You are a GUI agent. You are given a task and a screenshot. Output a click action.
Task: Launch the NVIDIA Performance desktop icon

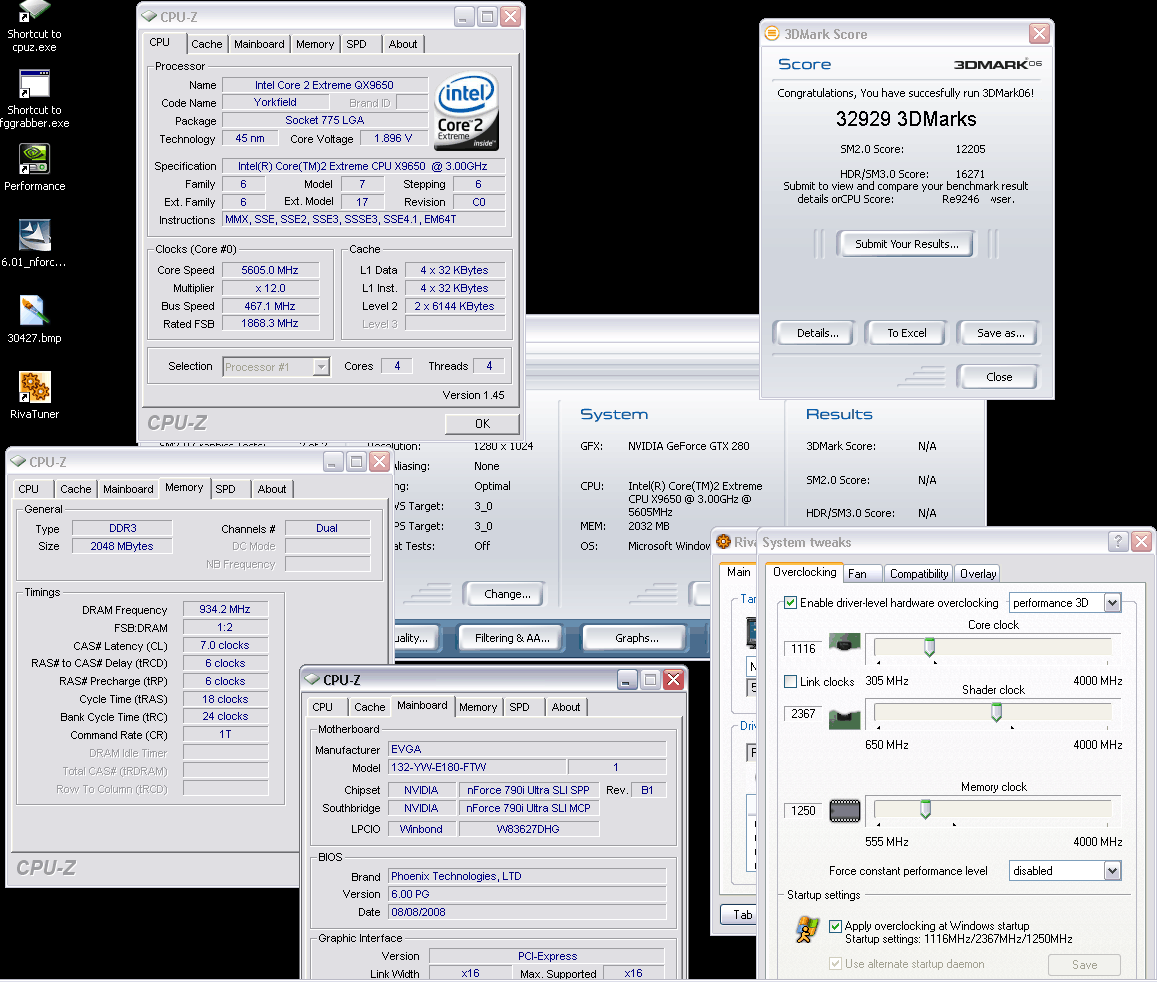point(34,160)
